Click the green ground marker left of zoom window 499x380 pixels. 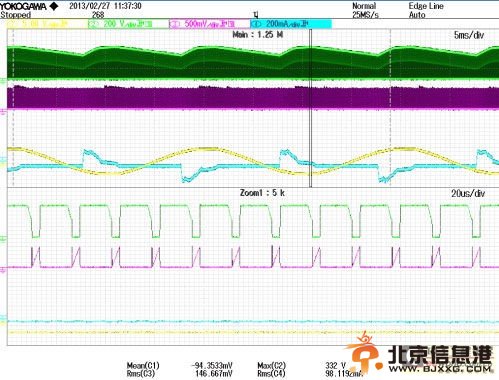(x=3, y=239)
